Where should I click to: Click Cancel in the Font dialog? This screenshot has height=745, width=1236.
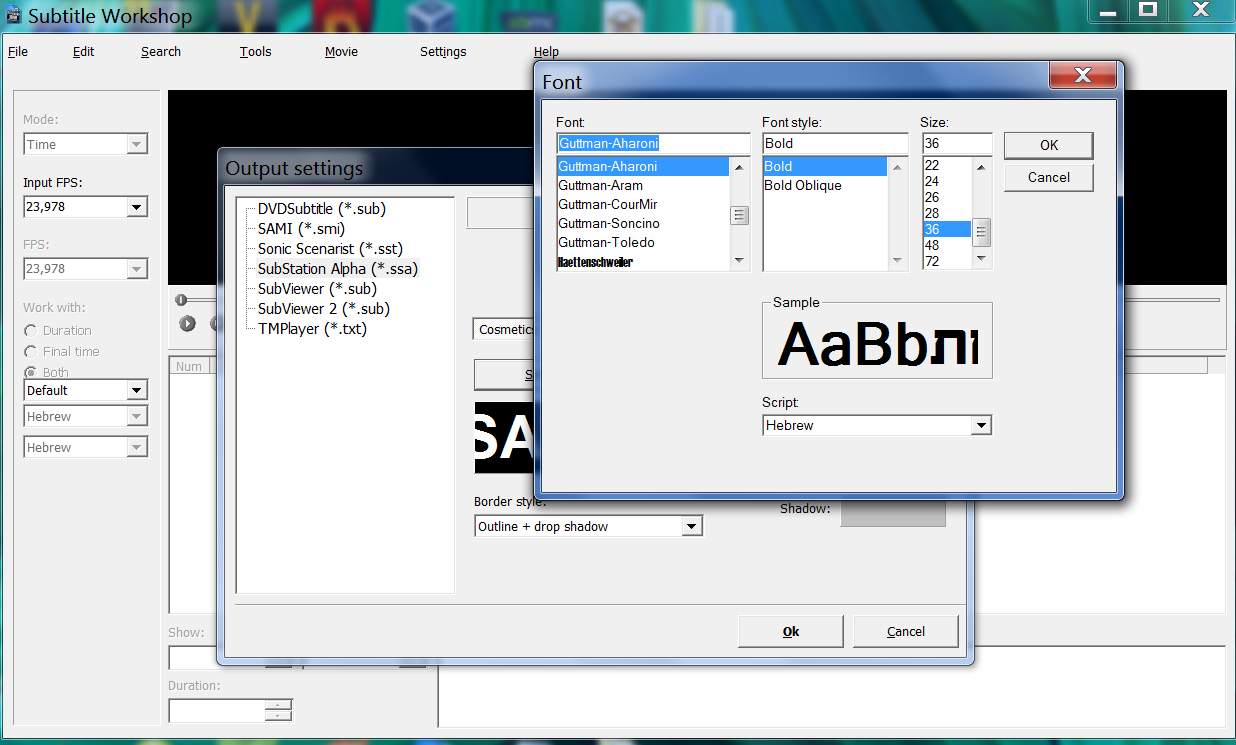1049,178
